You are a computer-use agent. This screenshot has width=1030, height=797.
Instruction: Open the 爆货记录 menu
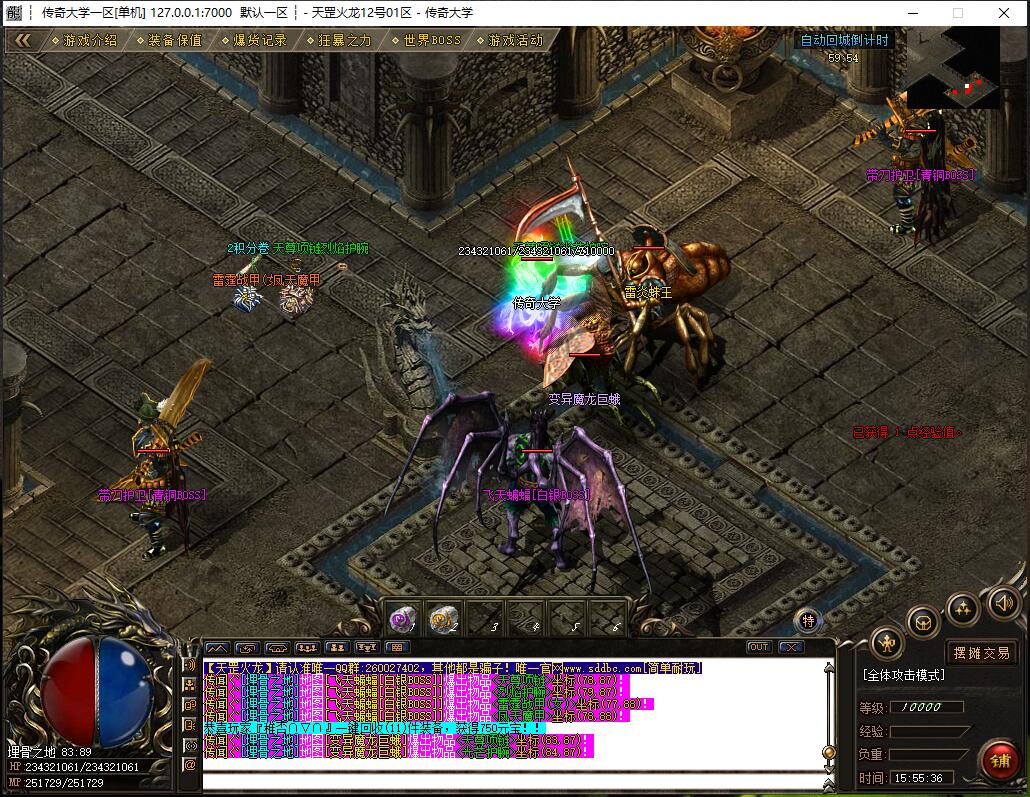coord(254,40)
